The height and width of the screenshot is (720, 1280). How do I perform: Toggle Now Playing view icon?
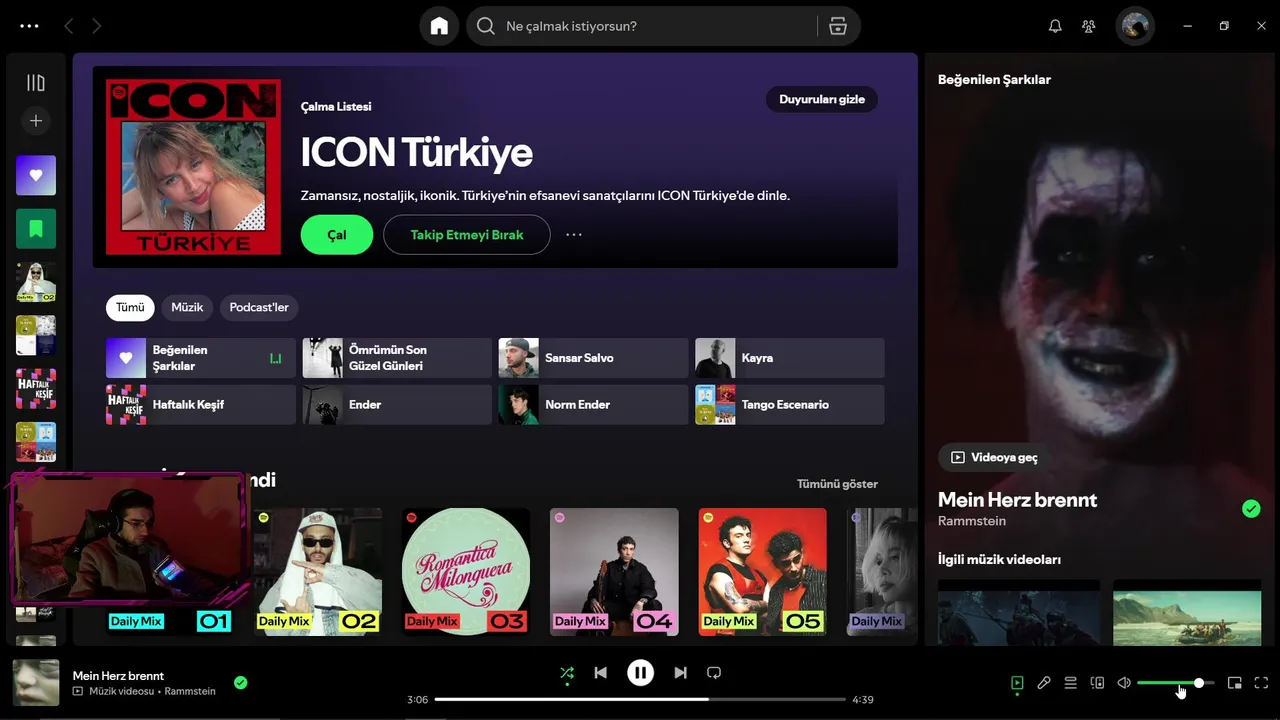click(1017, 683)
